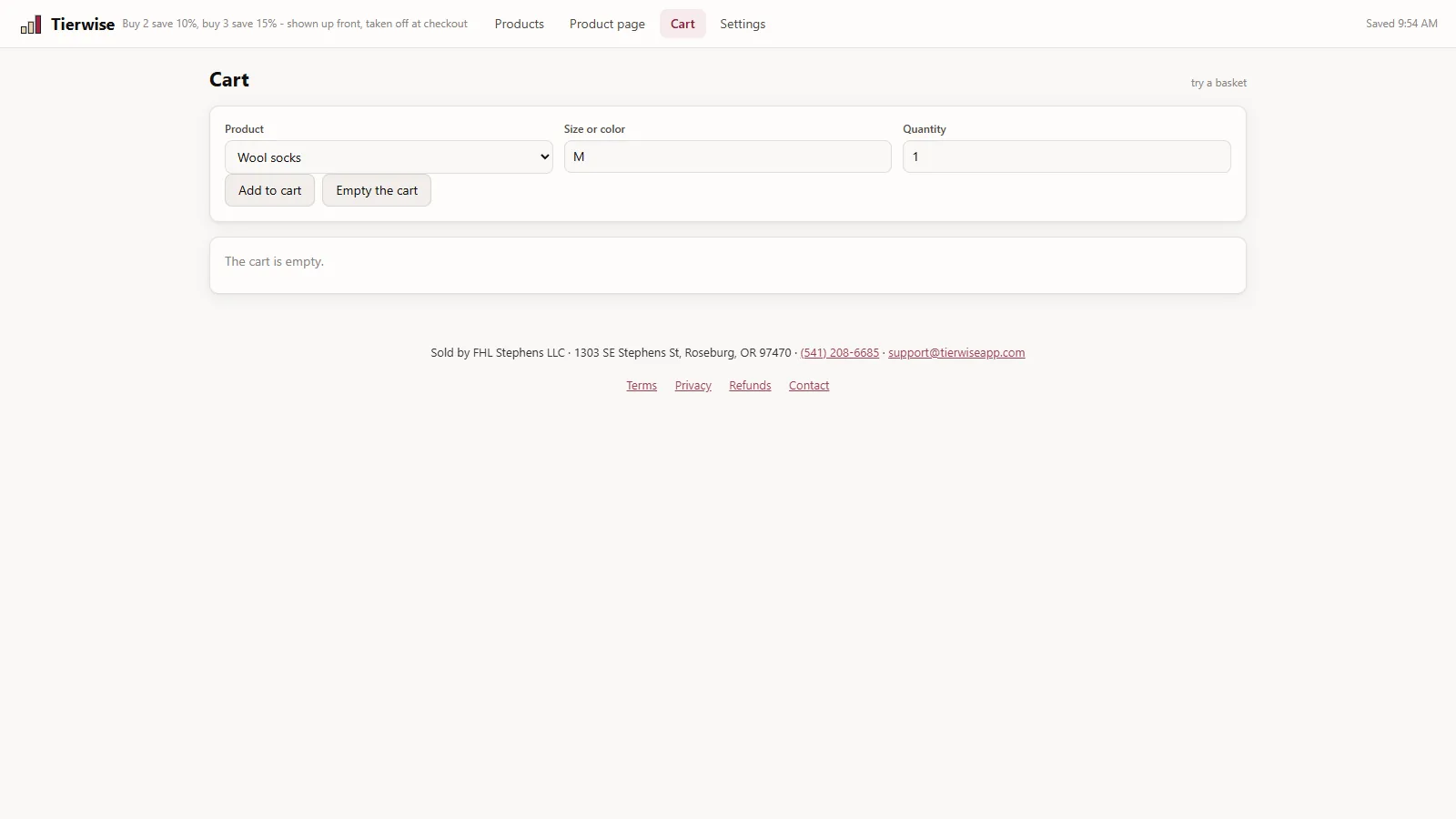Select the Cart tab
The width and height of the screenshot is (1456, 819).
coord(682,24)
